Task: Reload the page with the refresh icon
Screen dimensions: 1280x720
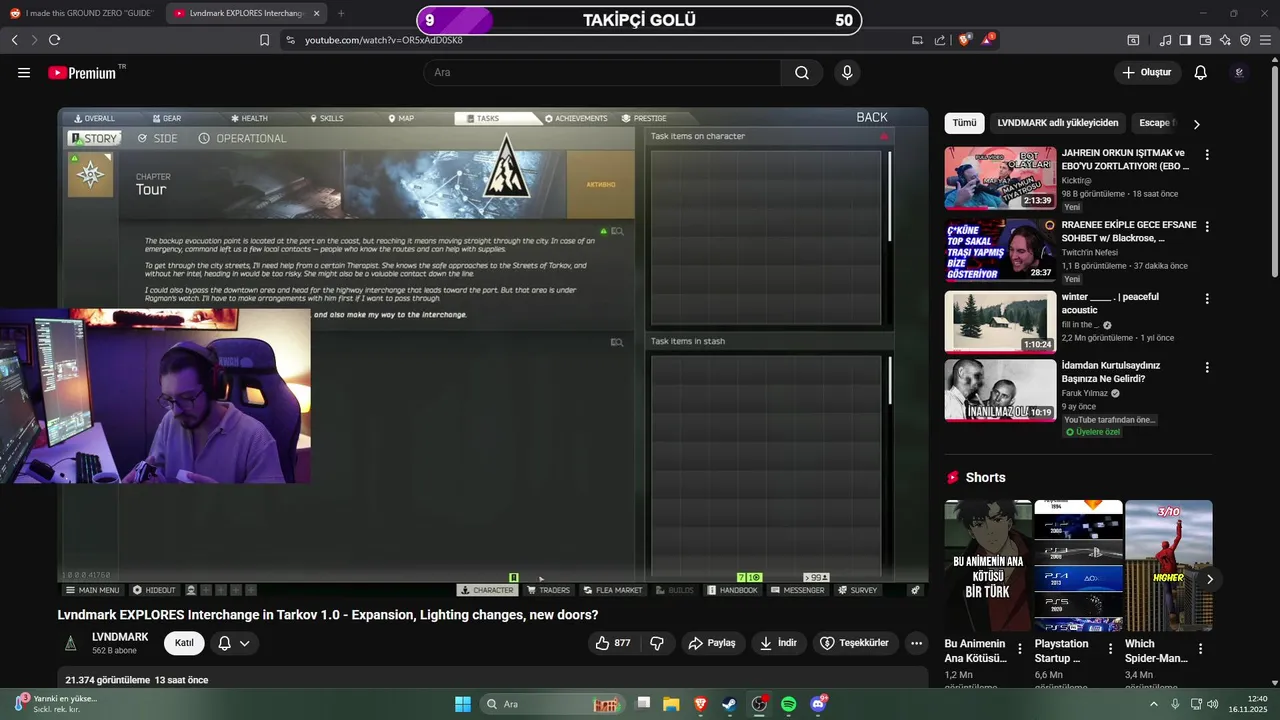Action: (54, 40)
